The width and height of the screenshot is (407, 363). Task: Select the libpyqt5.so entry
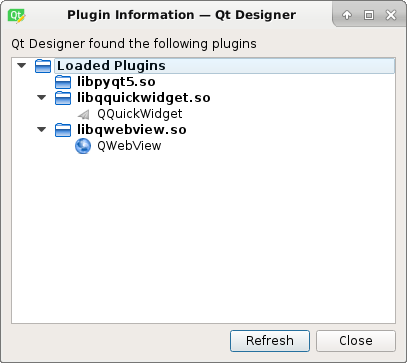coord(116,82)
